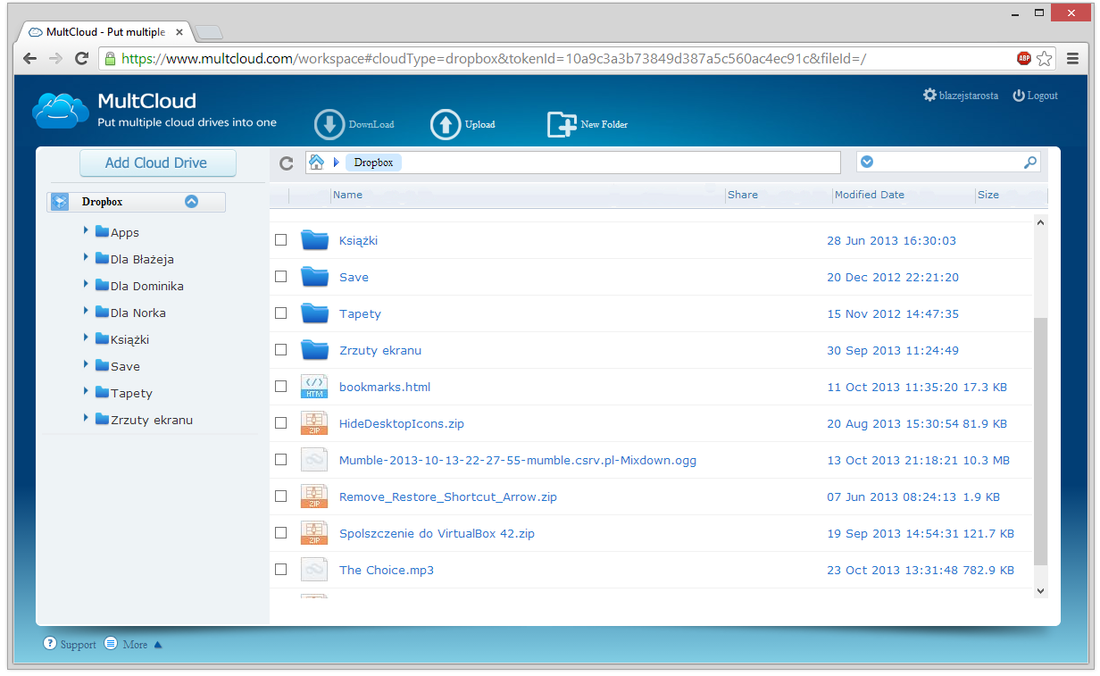Collapse the Dropbox drive with chevron
1100x676 pixels.
point(192,202)
